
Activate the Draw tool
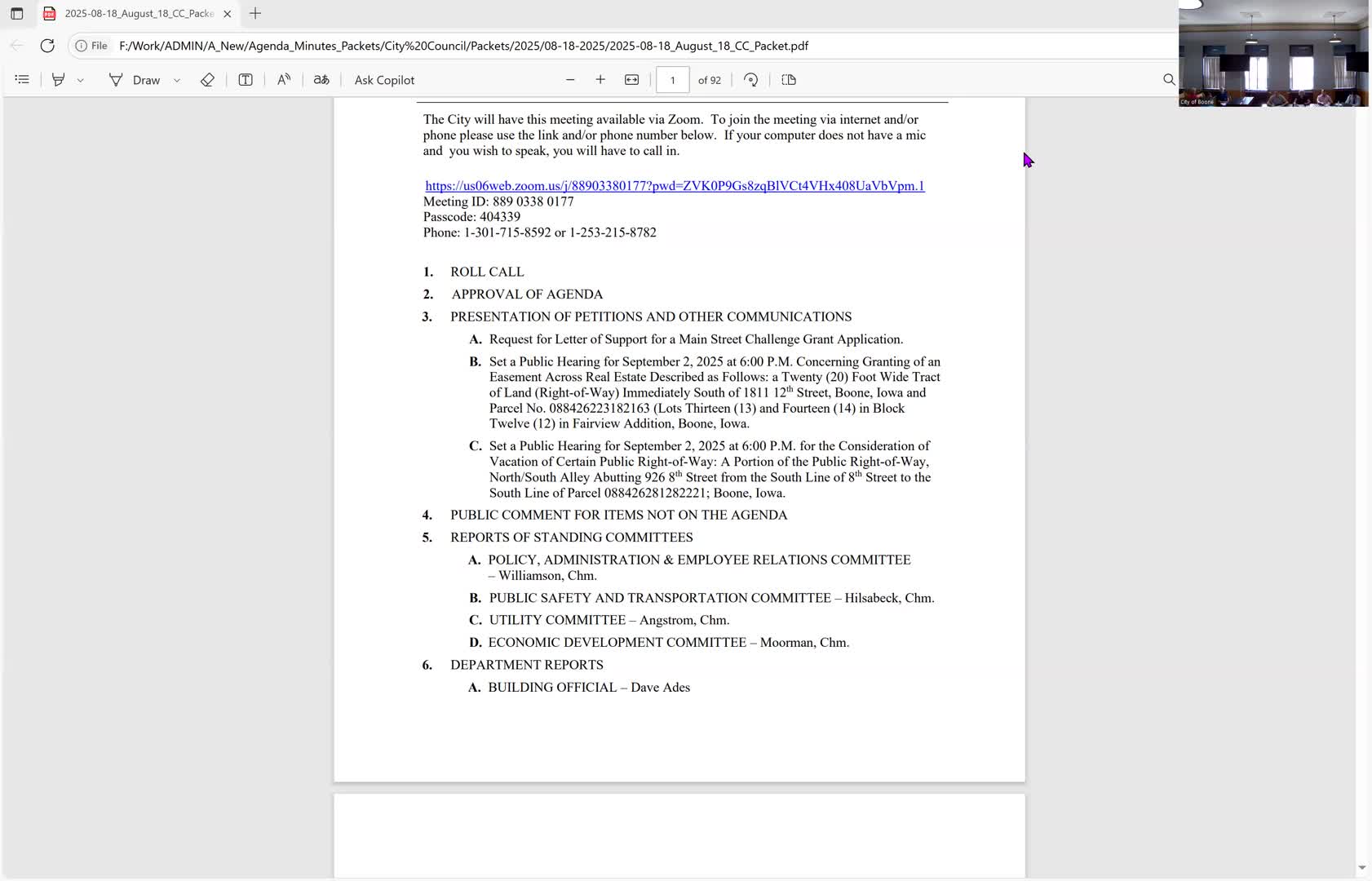pyautogui.click(x=135, y=80)
